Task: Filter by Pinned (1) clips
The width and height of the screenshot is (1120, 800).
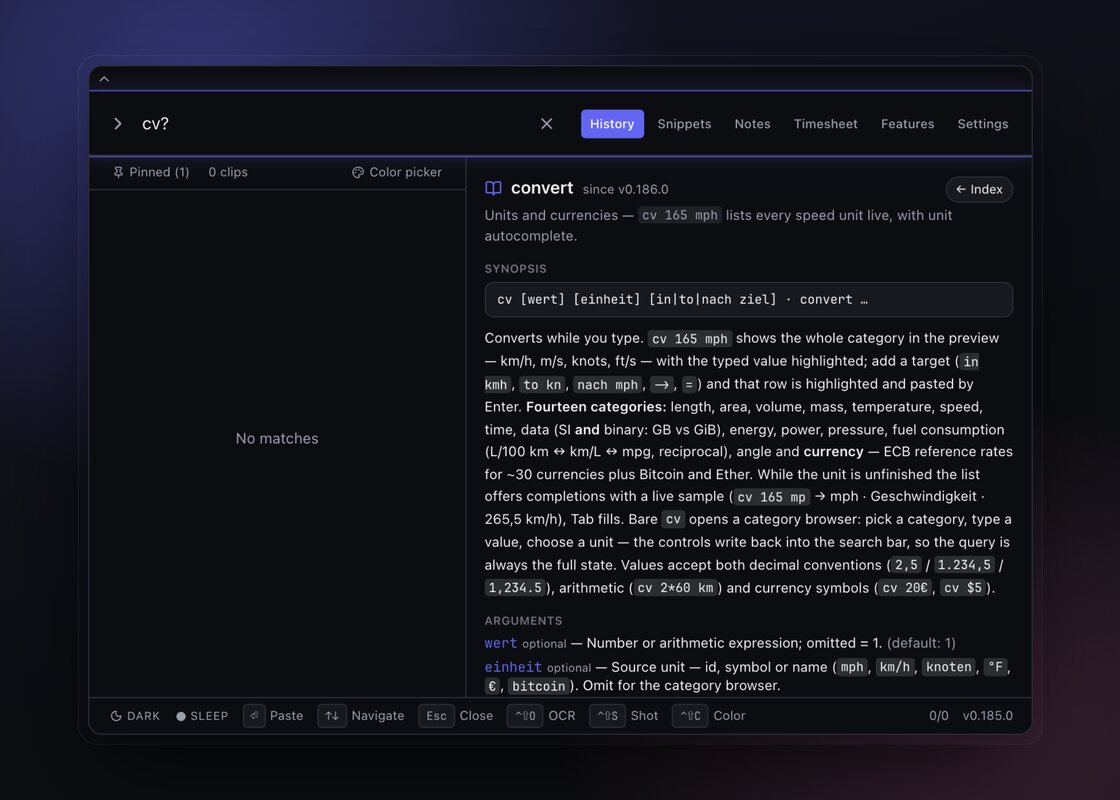Action: tap(151, 172)
